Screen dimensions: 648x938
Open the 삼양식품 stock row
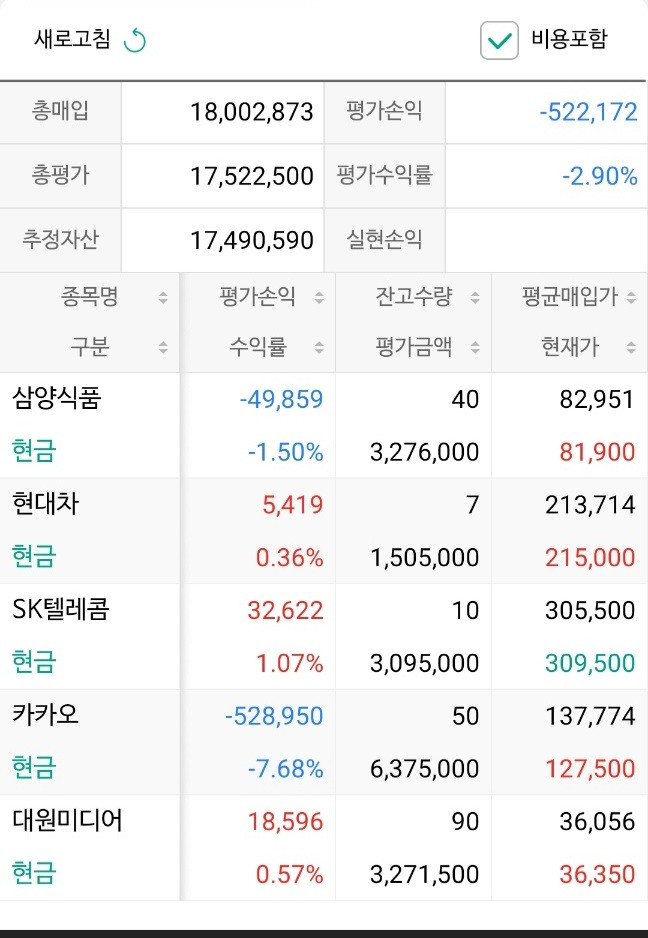tap(324, 425)
